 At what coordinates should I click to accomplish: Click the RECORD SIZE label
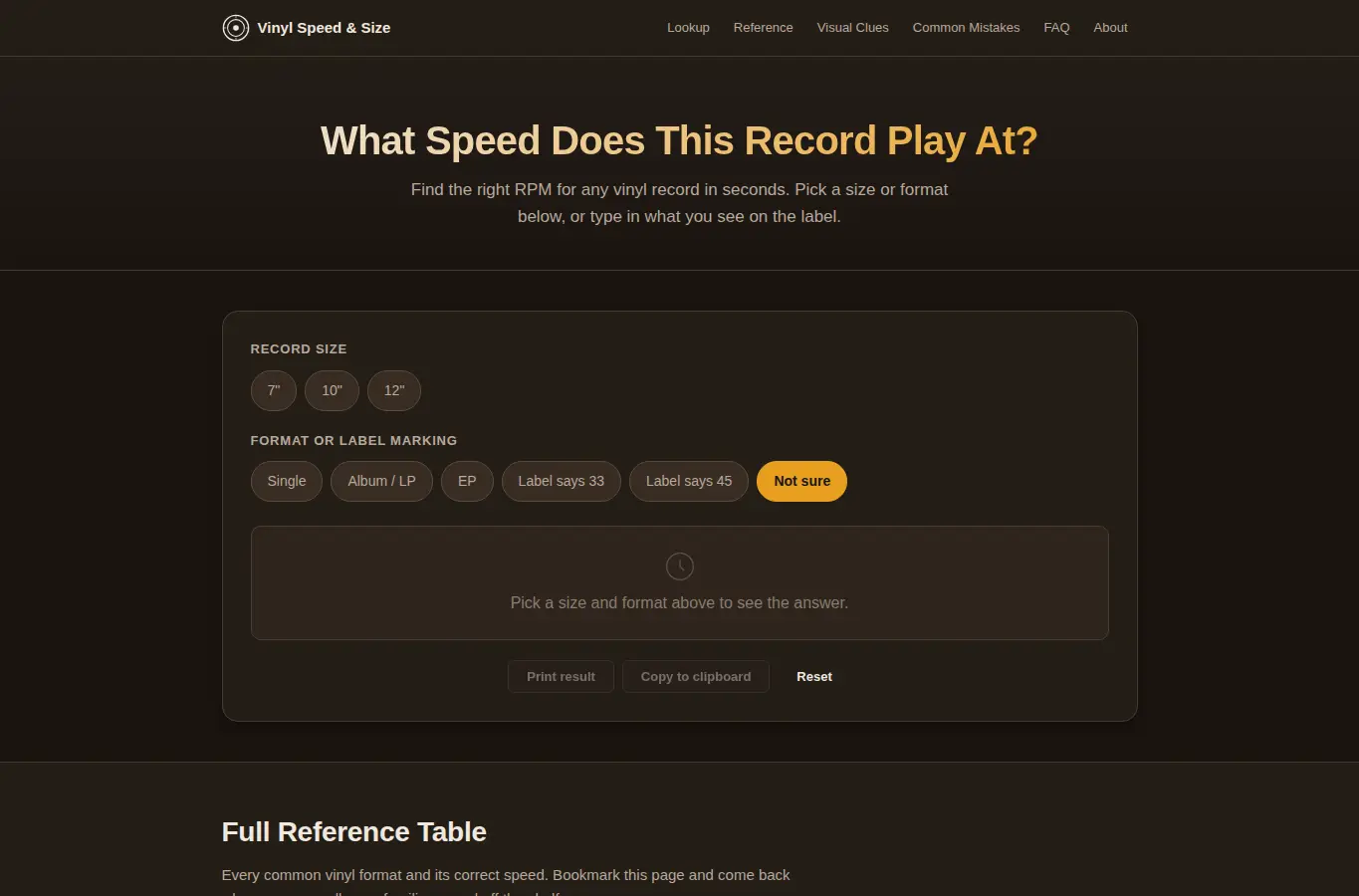pyautogui.click(x=299, y=349)
